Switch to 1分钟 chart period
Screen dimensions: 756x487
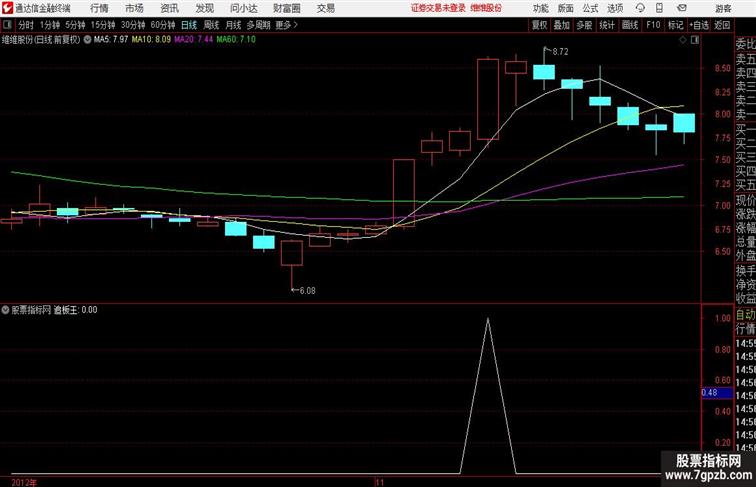(x=50, y=25)
